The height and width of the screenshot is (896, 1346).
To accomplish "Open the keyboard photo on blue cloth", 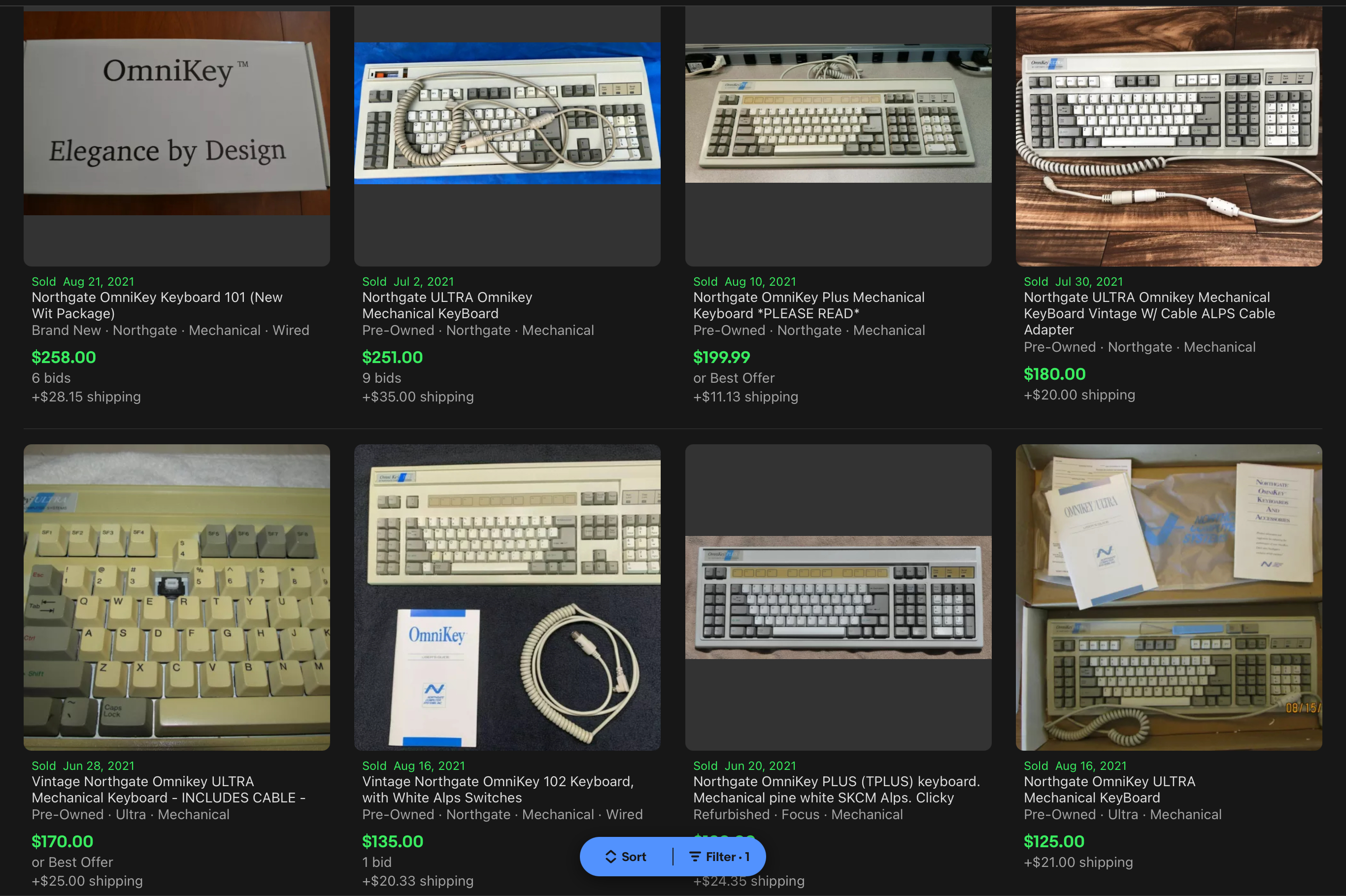I will (507, 136).
